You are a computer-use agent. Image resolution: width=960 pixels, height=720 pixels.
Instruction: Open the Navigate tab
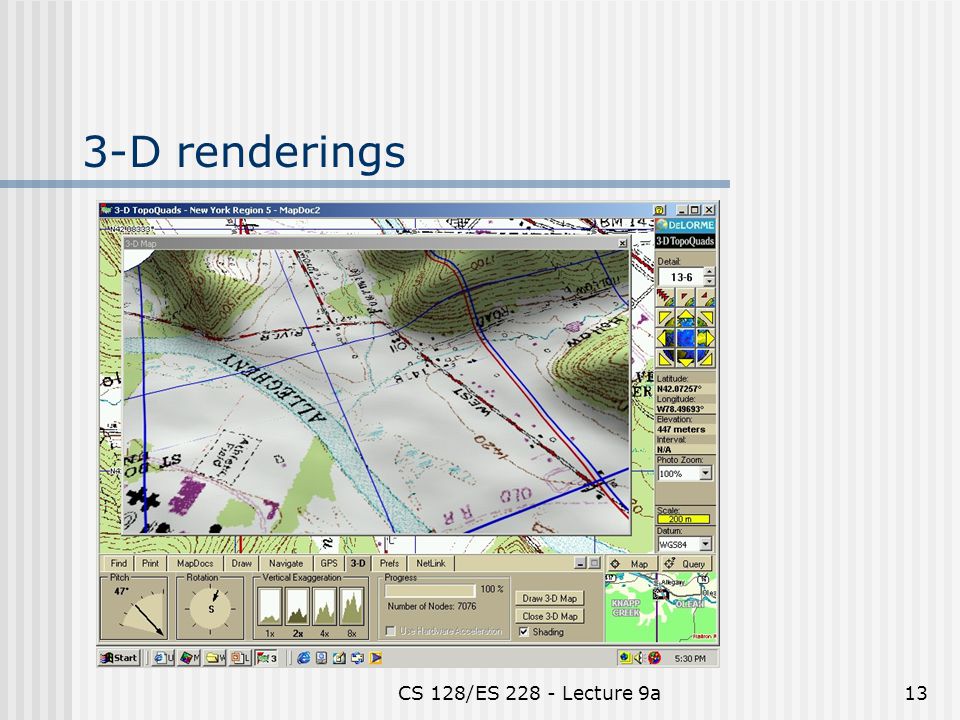click(x=286, y=563)
